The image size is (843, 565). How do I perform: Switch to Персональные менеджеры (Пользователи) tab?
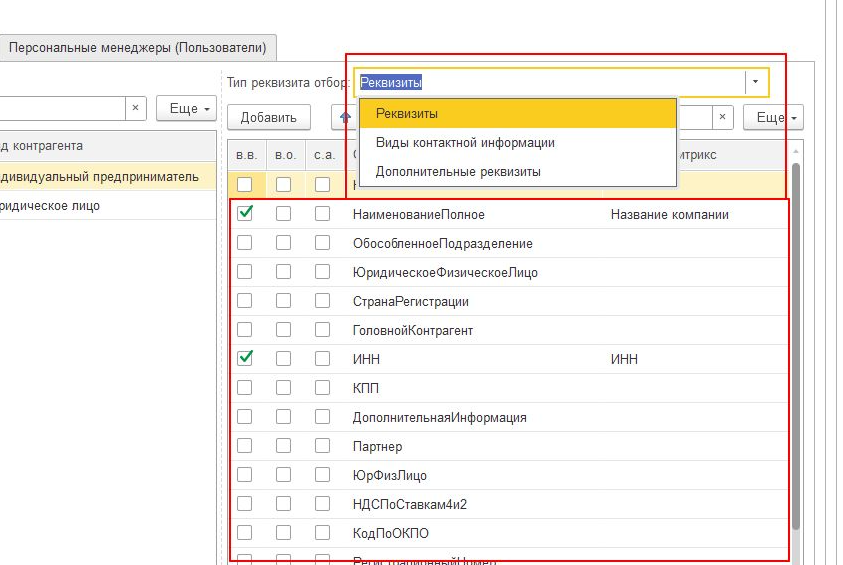(x=137, y=47)
